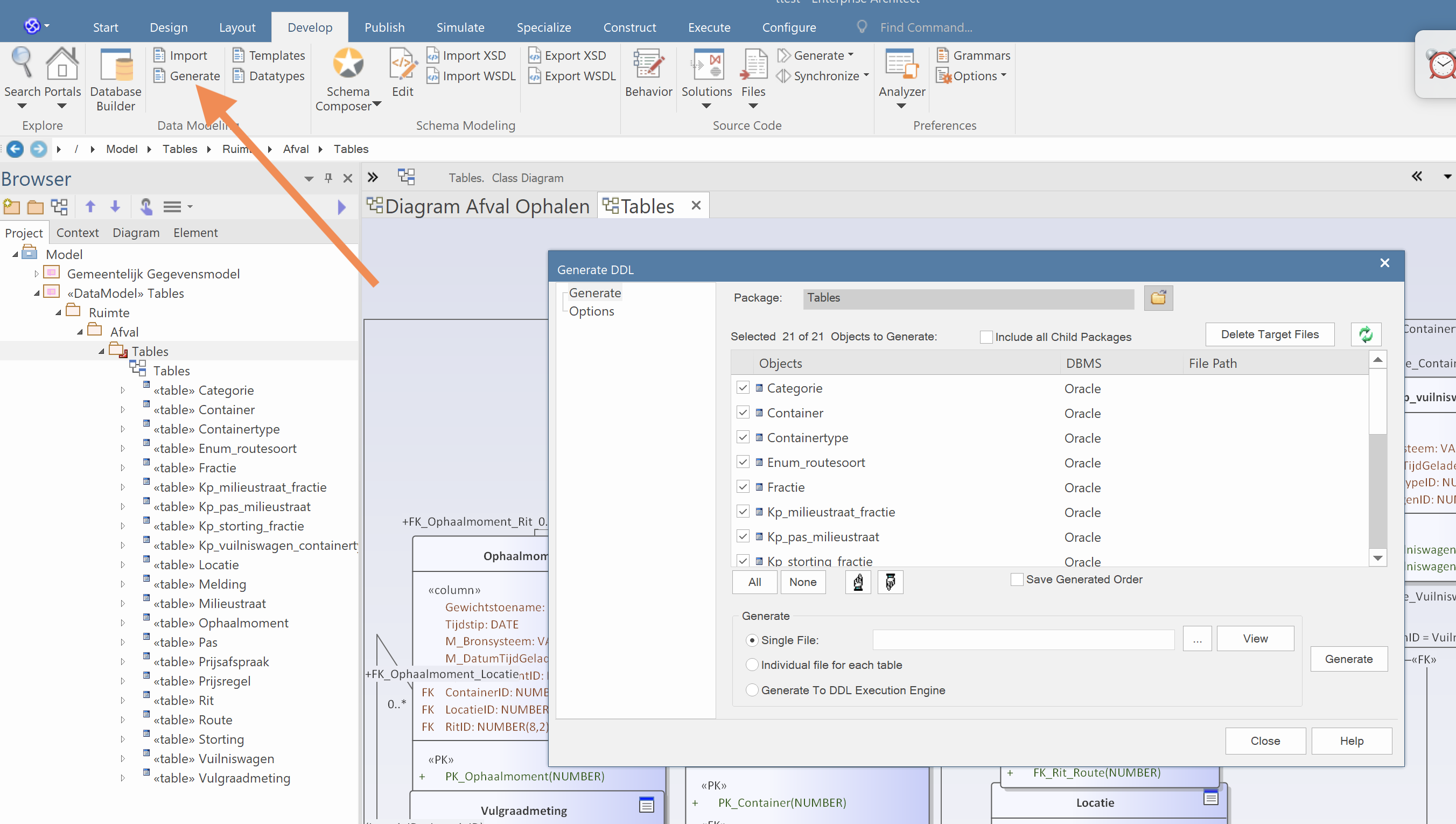Collapse the Ruimte package node

click(58, 313)
